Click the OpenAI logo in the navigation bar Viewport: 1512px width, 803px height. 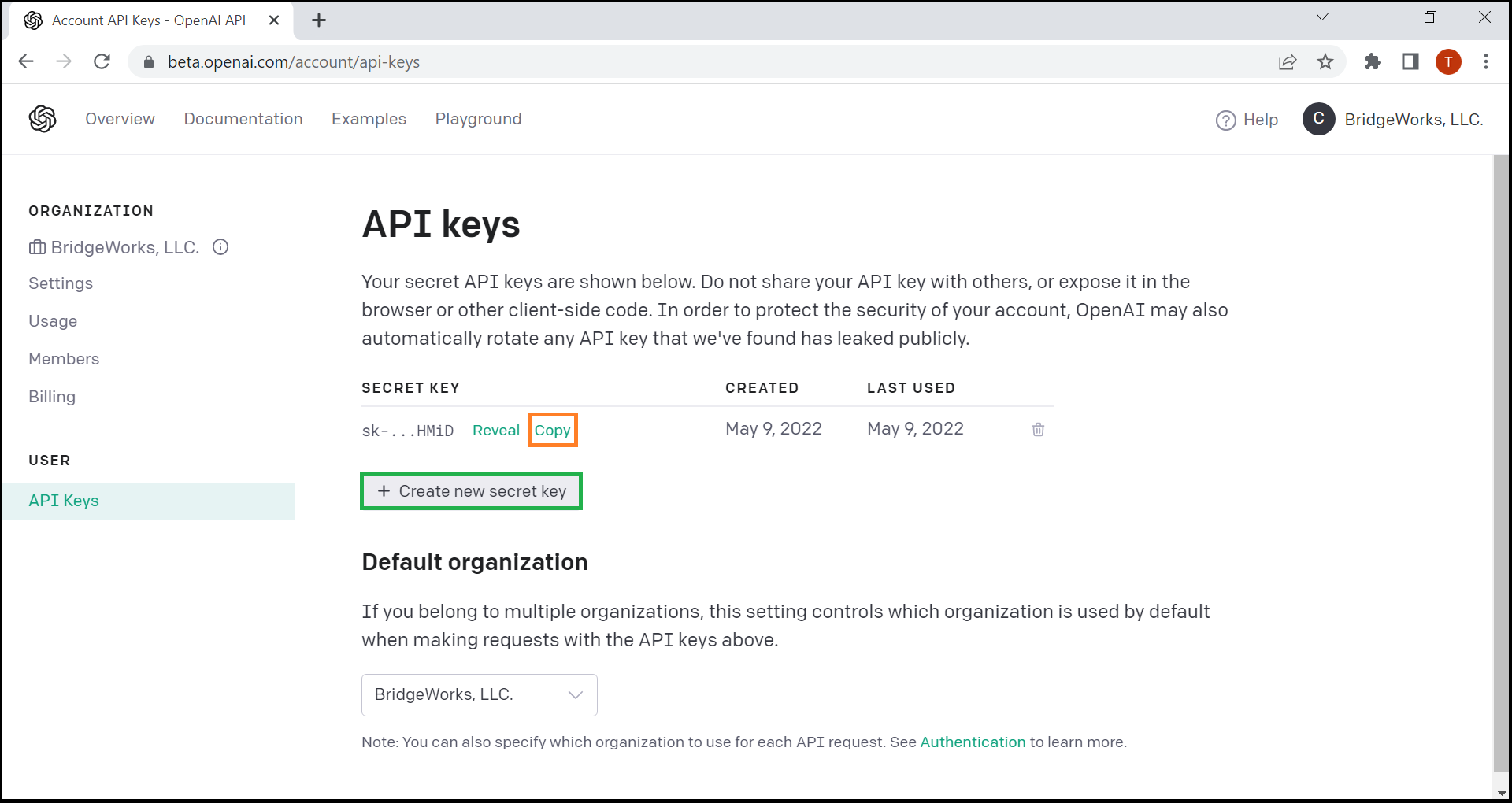tap(43, 119)
